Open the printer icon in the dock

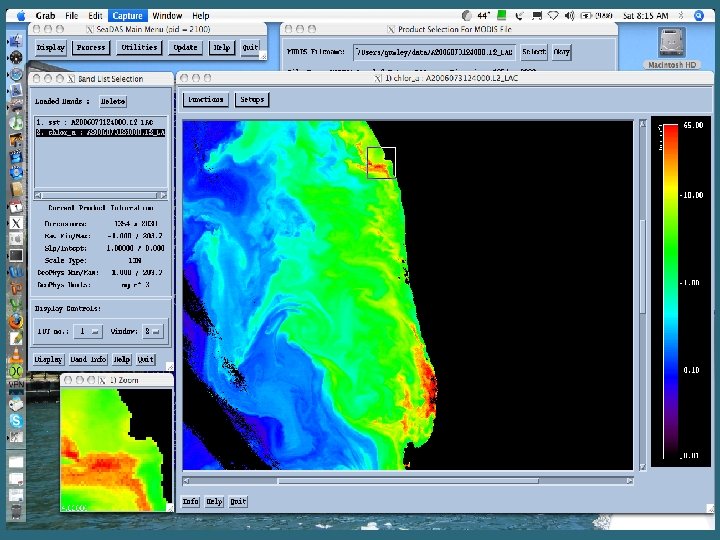[16, 404]
